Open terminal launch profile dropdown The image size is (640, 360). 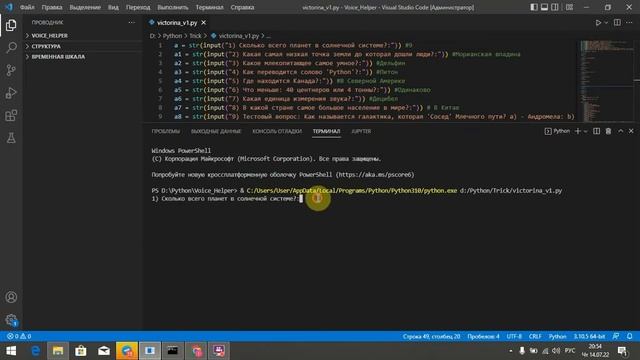[x=586, y=131]
